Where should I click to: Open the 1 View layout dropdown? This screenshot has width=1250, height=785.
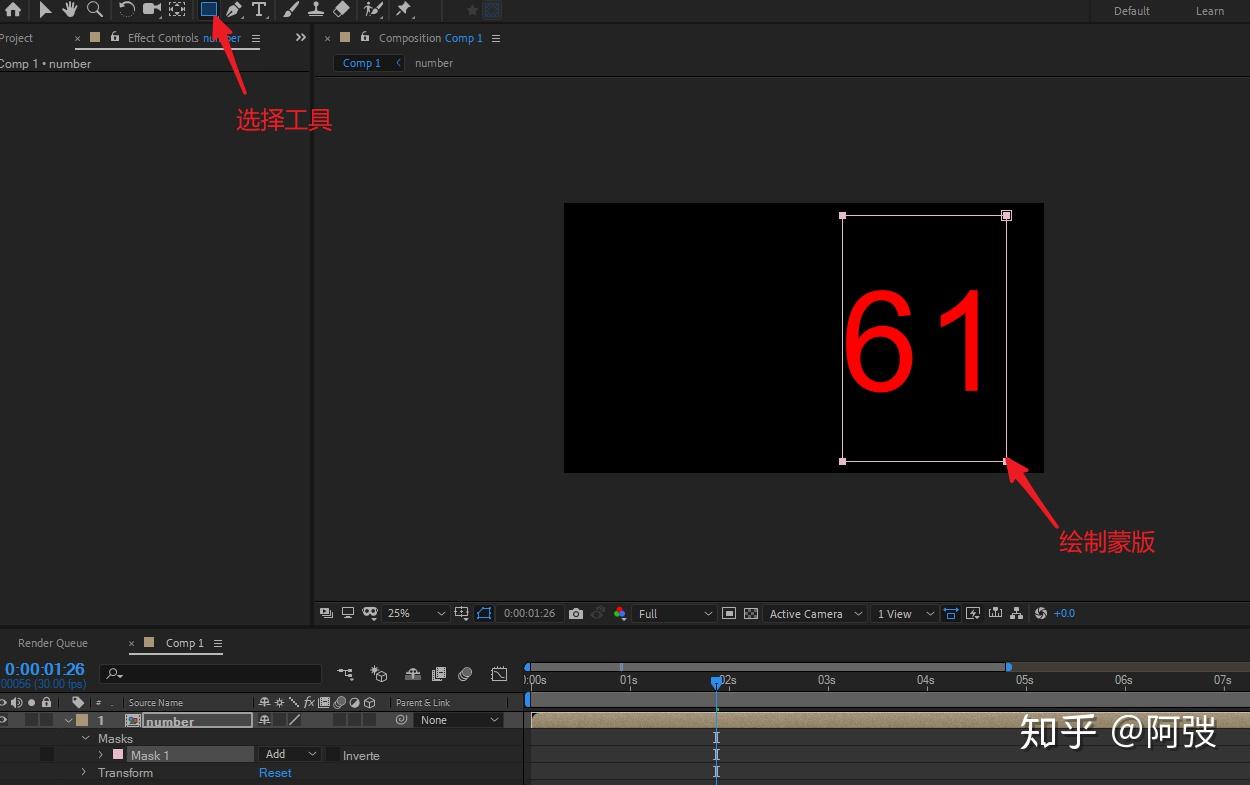pos(904,613)
